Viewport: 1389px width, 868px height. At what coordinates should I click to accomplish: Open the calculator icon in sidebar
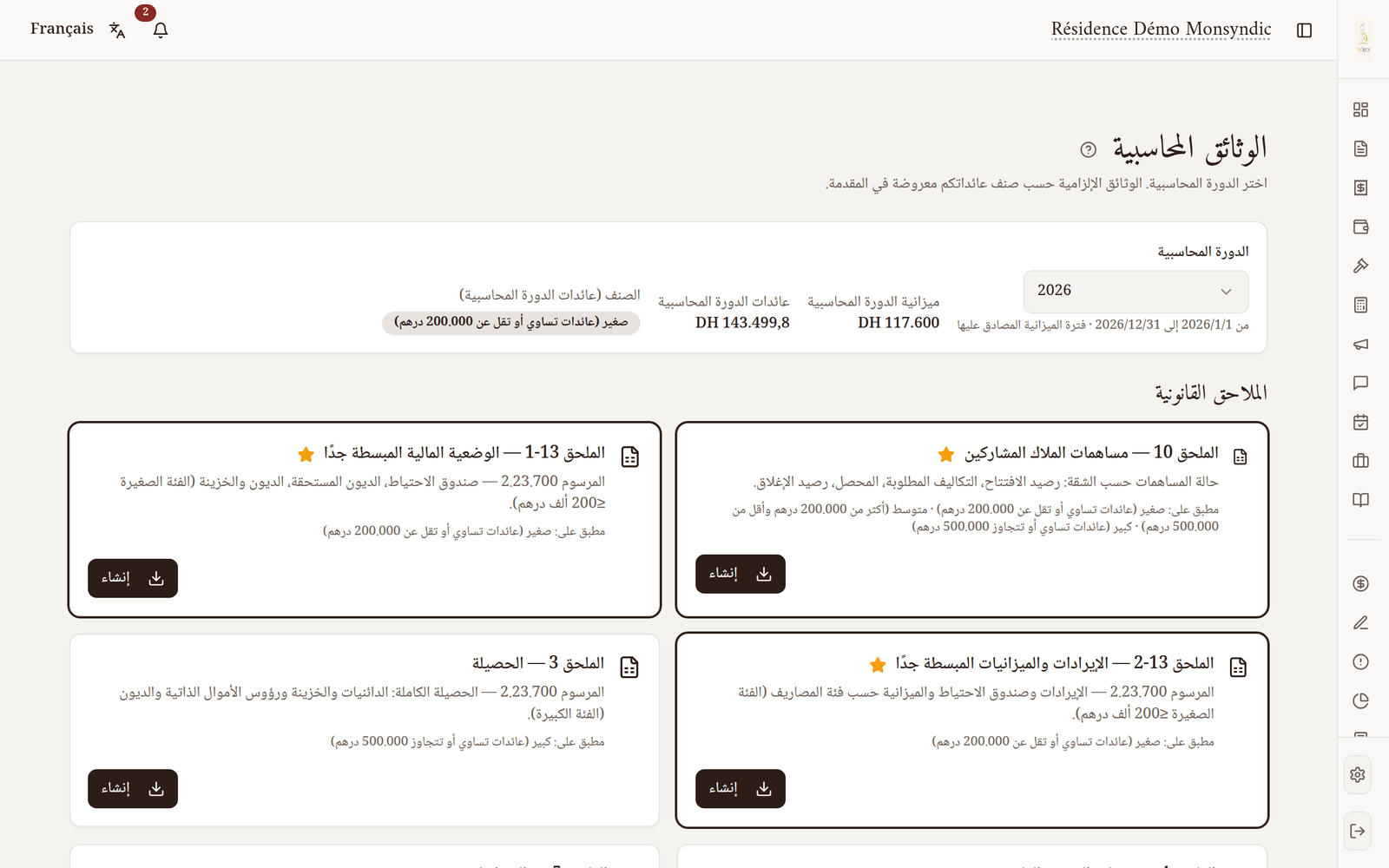coord(1360,305)
